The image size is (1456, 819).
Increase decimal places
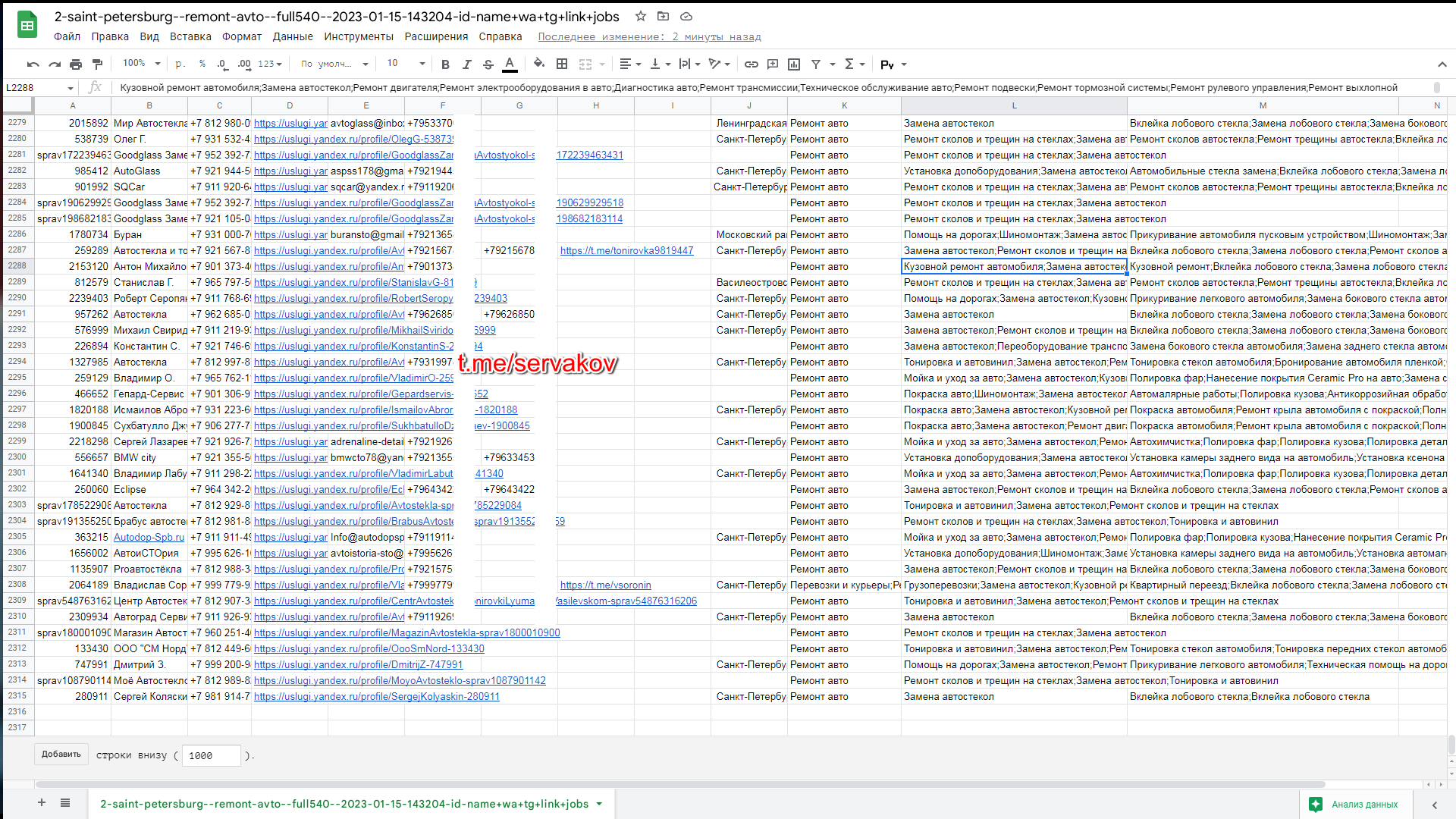click(244, 64)
